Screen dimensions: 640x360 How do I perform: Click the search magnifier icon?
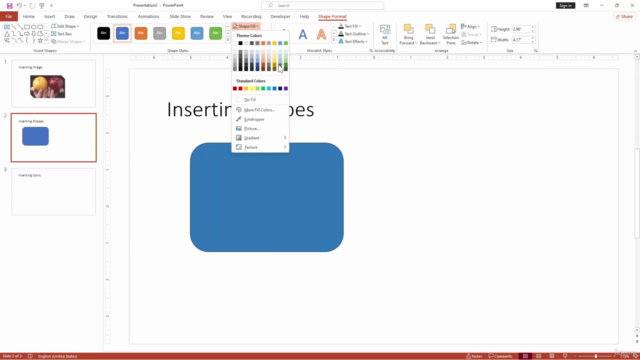click(270, 6)
